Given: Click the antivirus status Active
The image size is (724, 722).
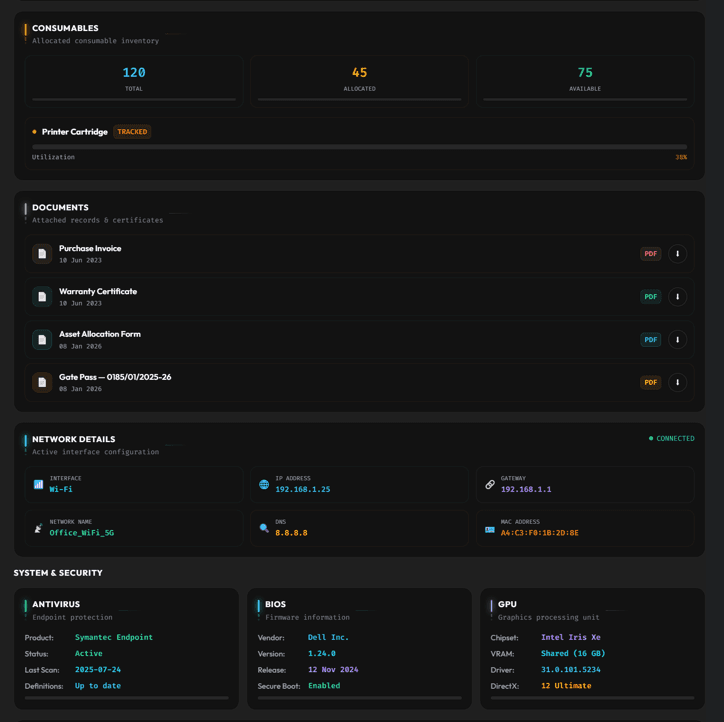Looking at the screenshot, I should [x=89, y=653].
